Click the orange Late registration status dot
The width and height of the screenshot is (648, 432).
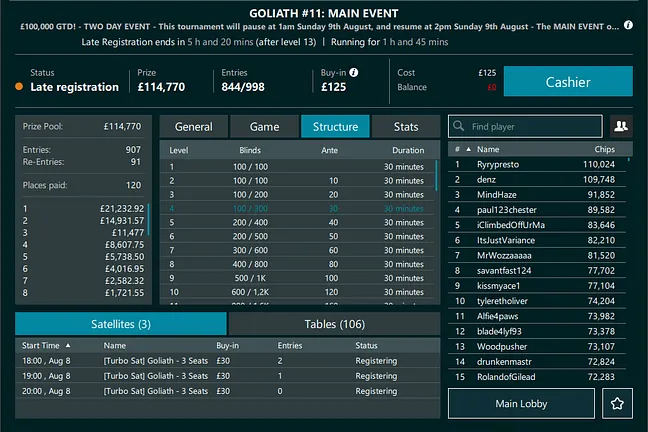(19, 87)
